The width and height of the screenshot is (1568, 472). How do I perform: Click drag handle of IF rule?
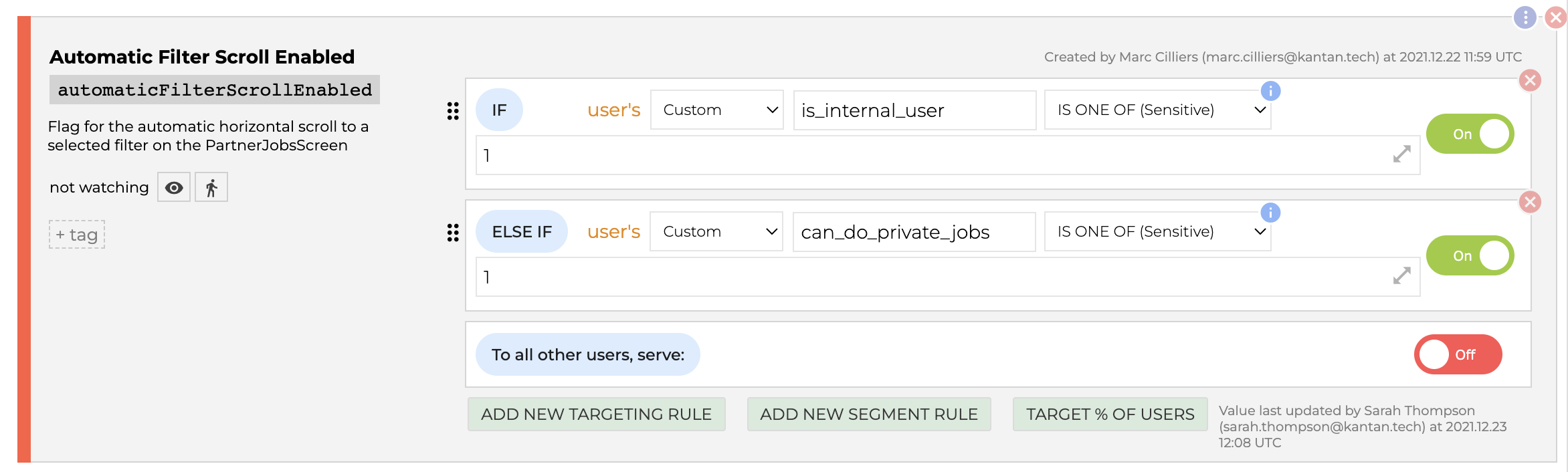tap(453, 111)
